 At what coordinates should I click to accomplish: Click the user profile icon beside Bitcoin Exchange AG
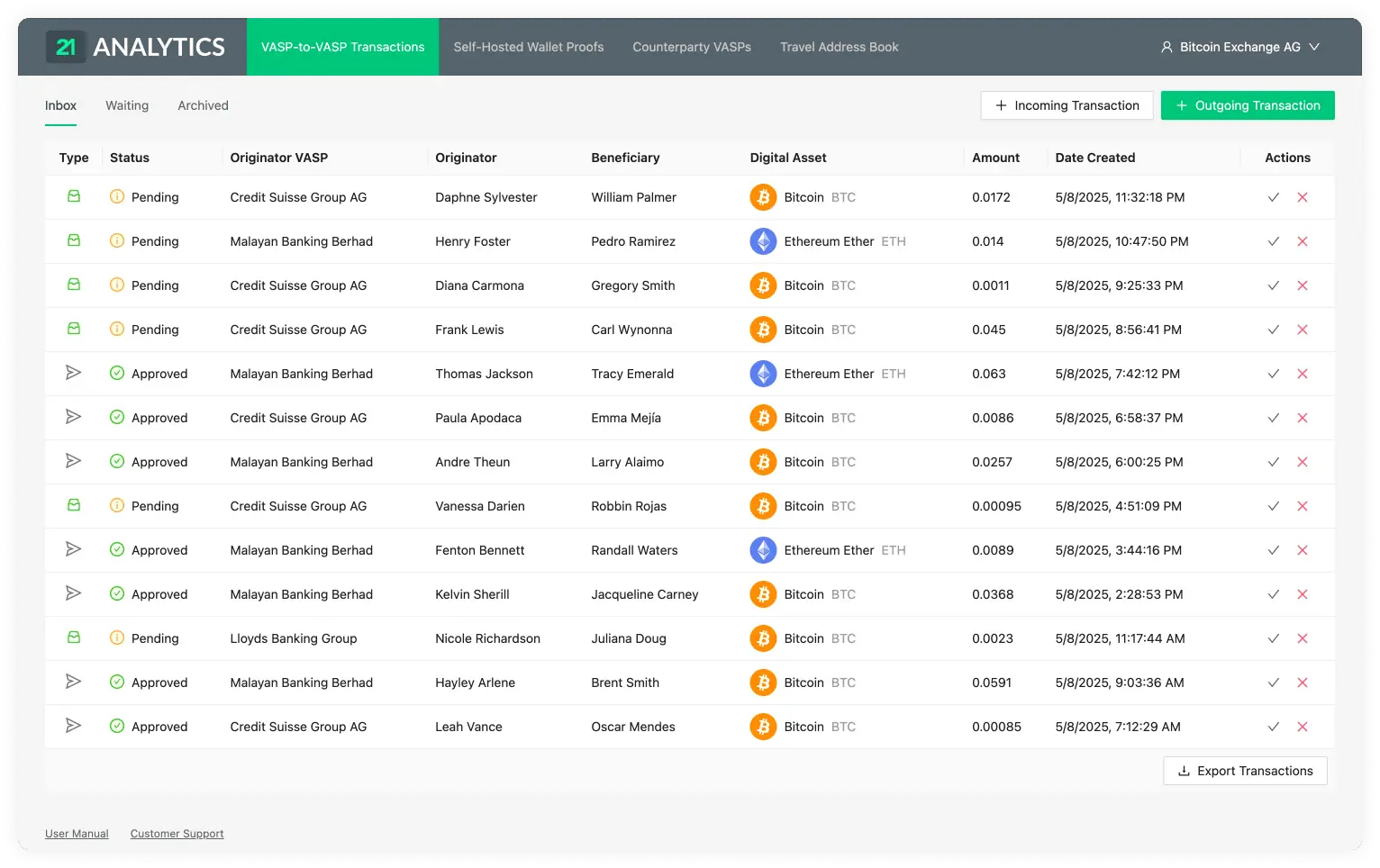tap(1166, 47)
